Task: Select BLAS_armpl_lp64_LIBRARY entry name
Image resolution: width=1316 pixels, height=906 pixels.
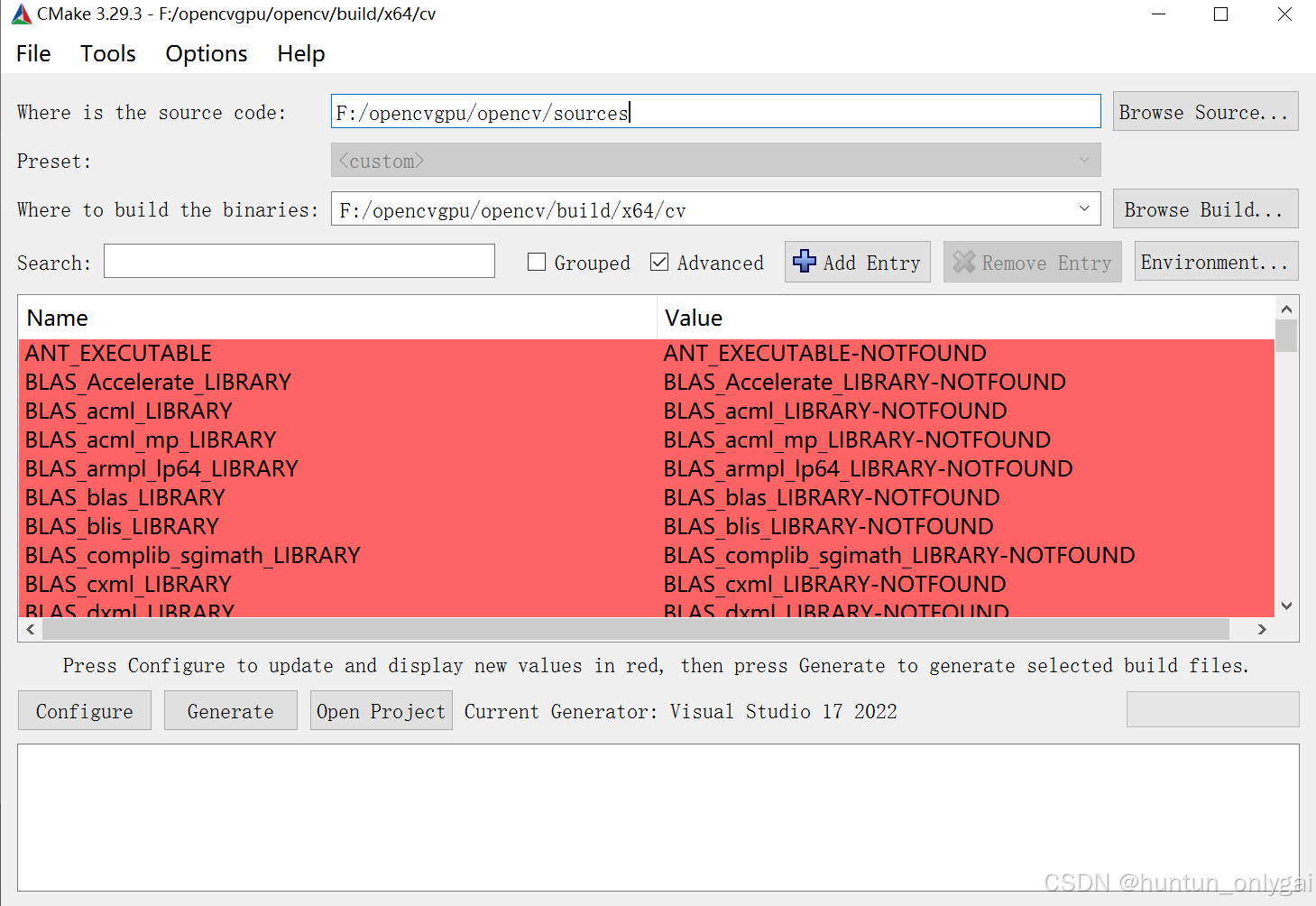Action: click(161, 468)
